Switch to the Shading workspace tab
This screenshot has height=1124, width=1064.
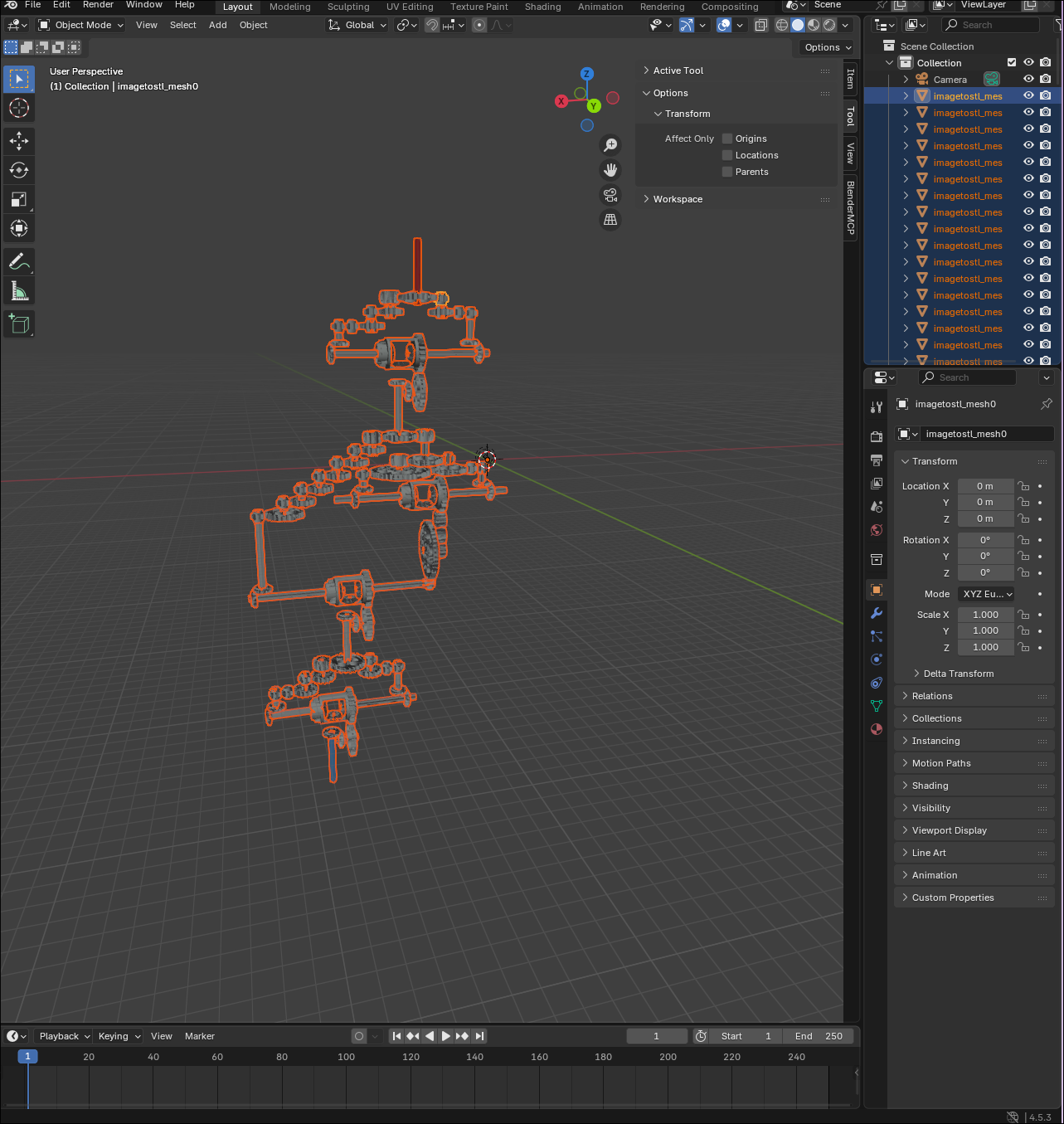(x=542, y=7)
